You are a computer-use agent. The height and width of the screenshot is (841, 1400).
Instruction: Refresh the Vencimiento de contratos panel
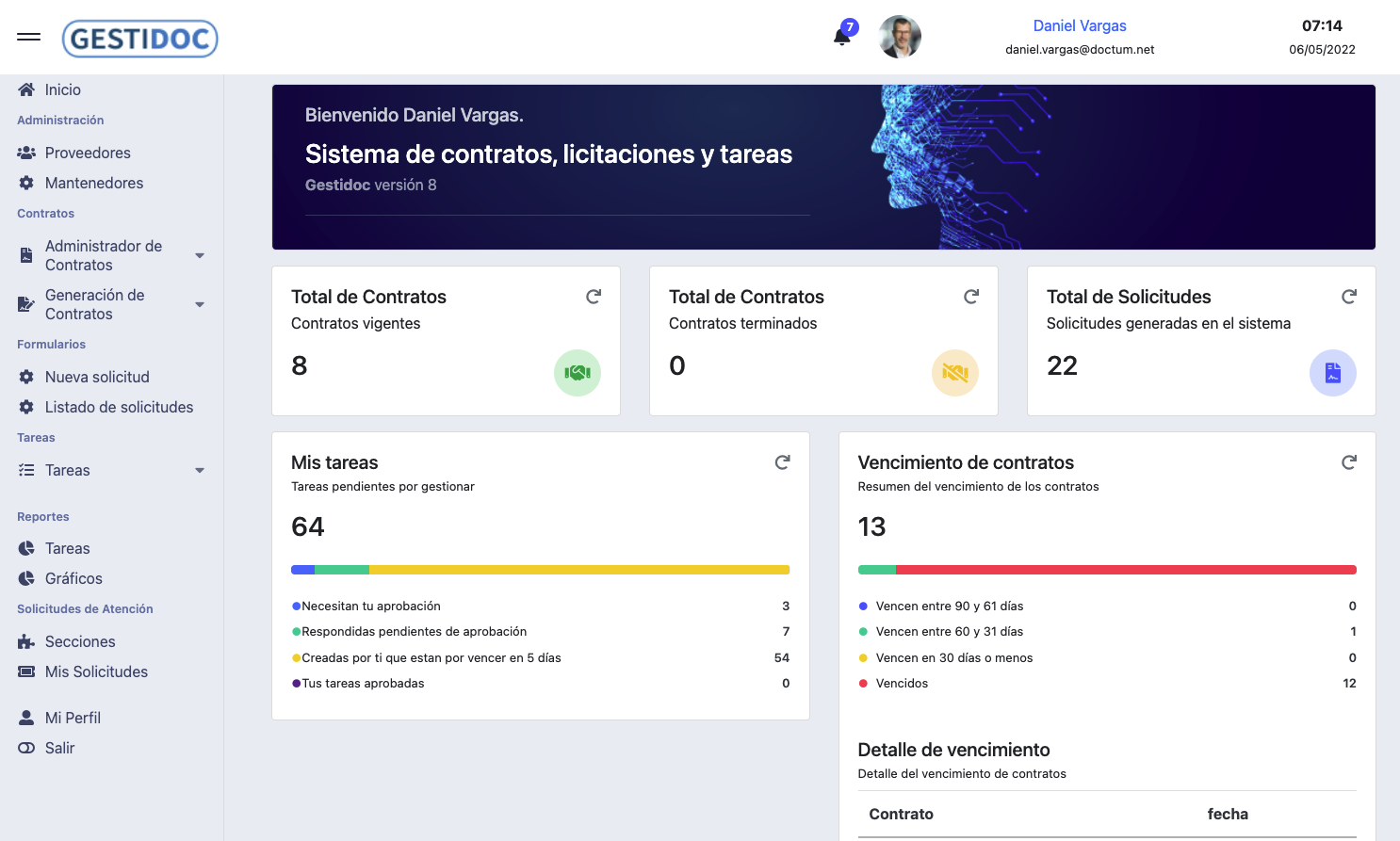[1349, 462]
